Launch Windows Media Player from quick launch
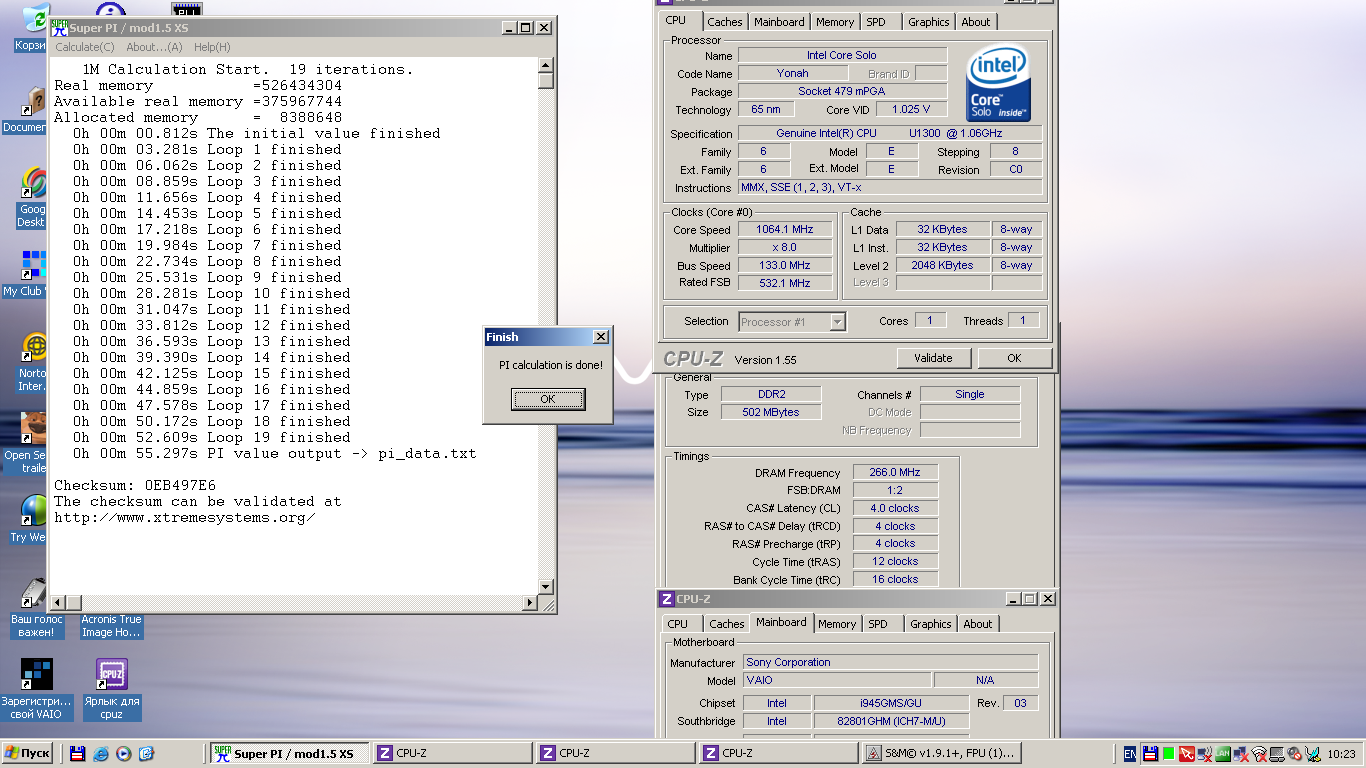The image size is (1366, 768). pyautogui.click(x=123, y=753)
